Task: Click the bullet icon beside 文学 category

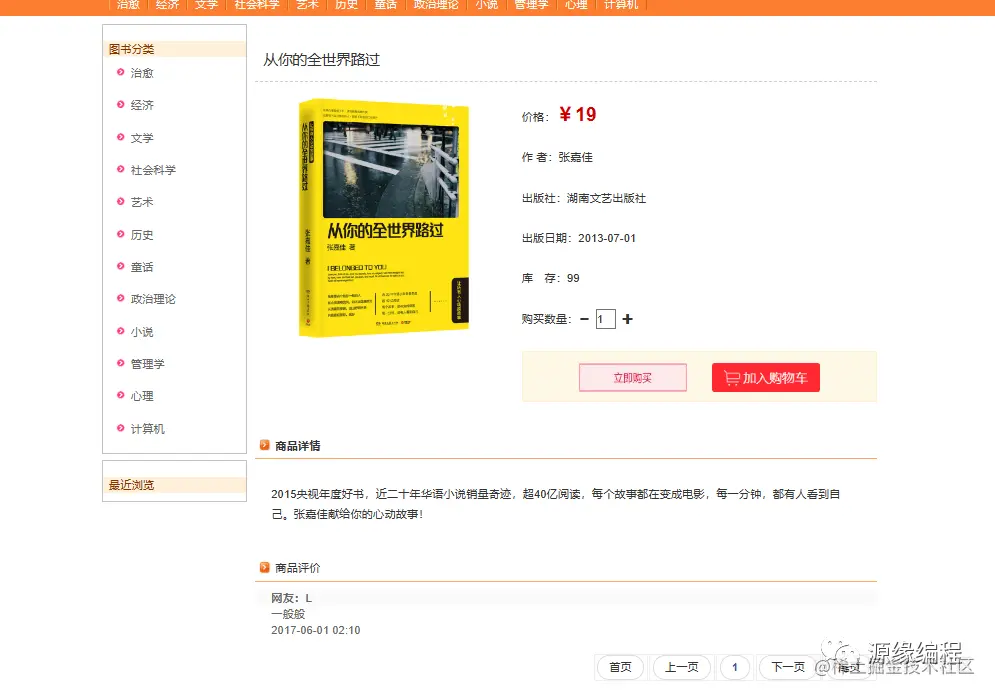Action: point(121,137)
